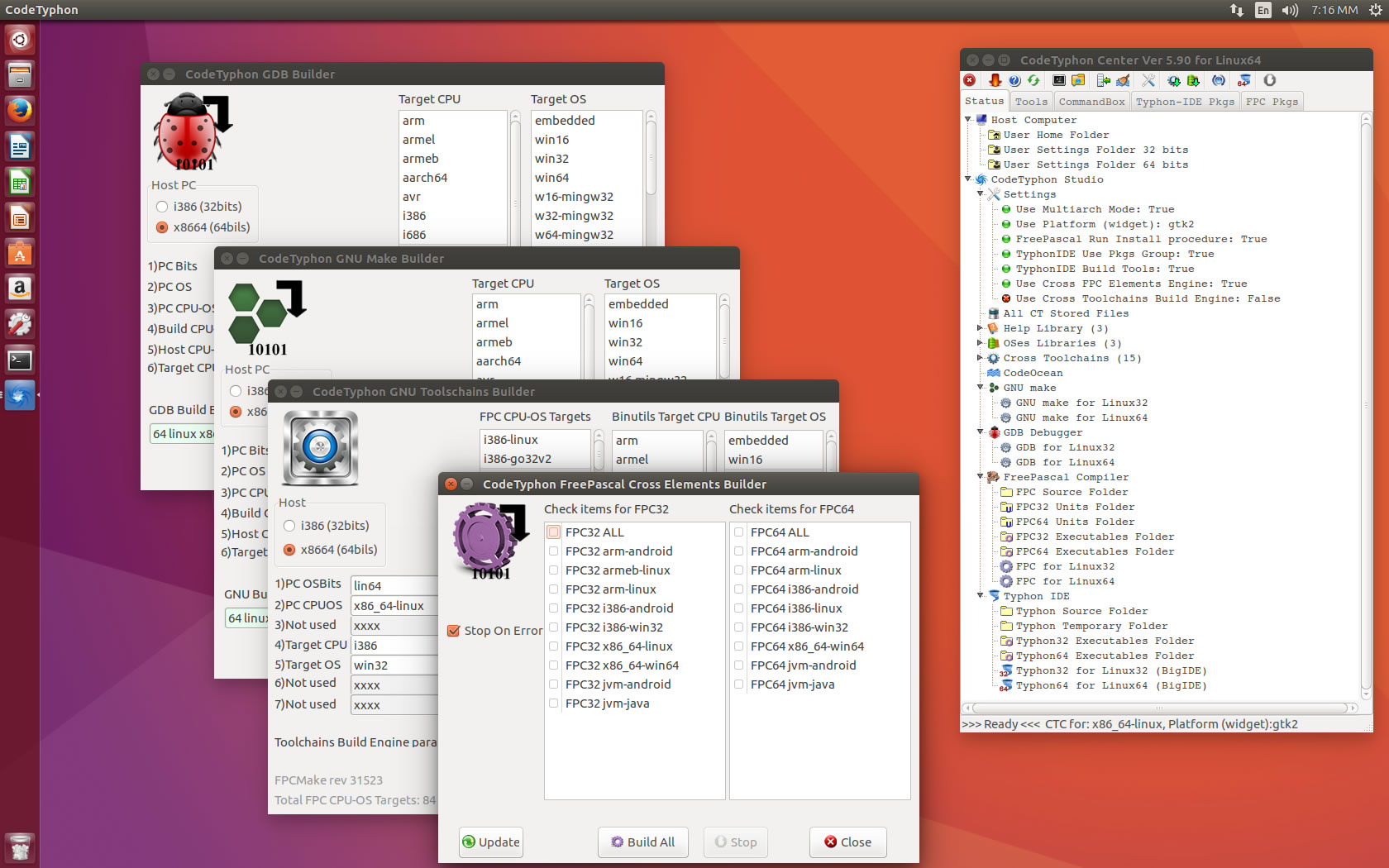Click the blue parentheses gear toolbar icon
Image resolution: width=1389 pixels, height=868 pixels.
pyautogui.click(x=1219, y=80)
